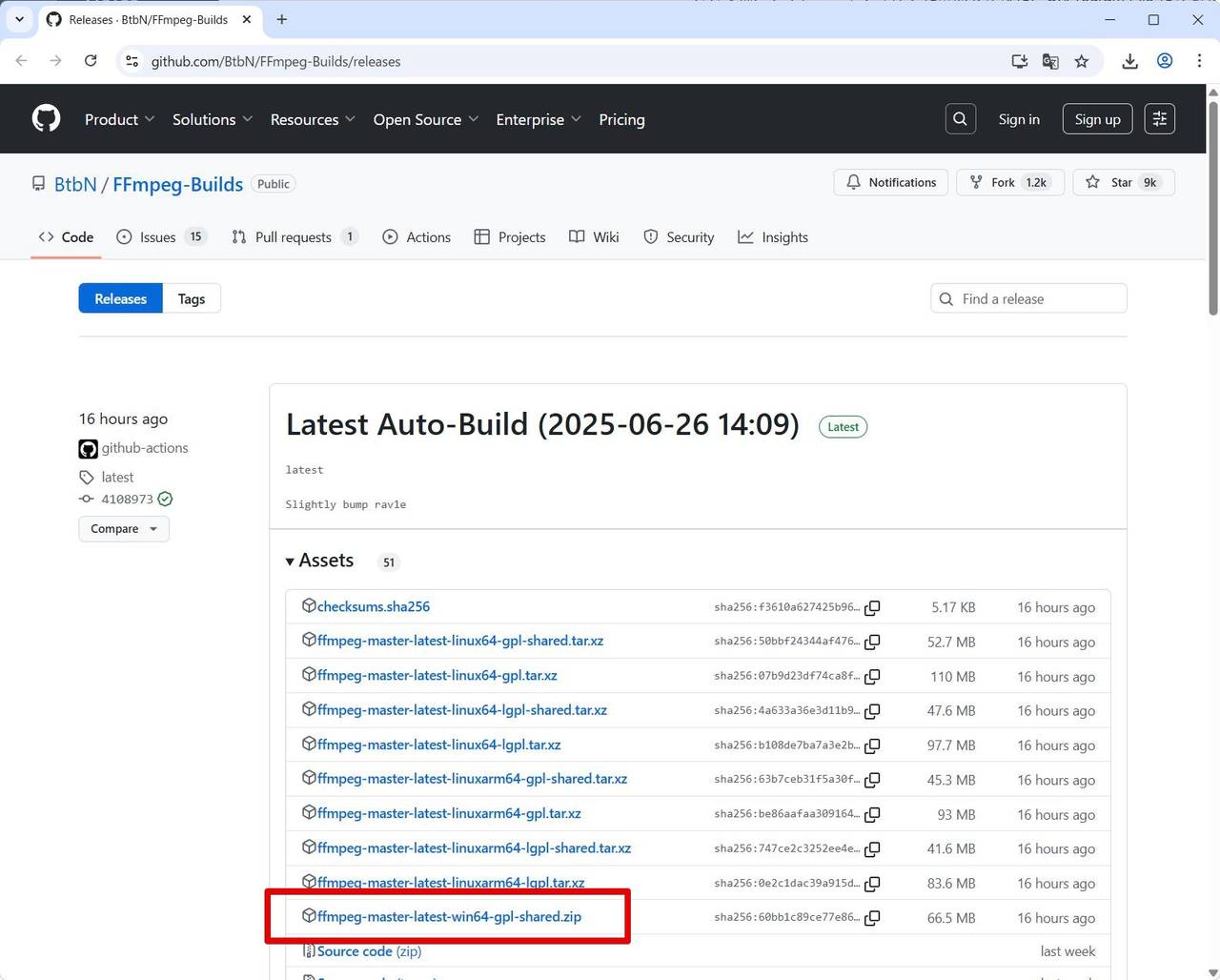Image resolution: width=1220 pixels, height=980 pixels.
Task: Open the appearance settings icon button
Action: 1160,119
